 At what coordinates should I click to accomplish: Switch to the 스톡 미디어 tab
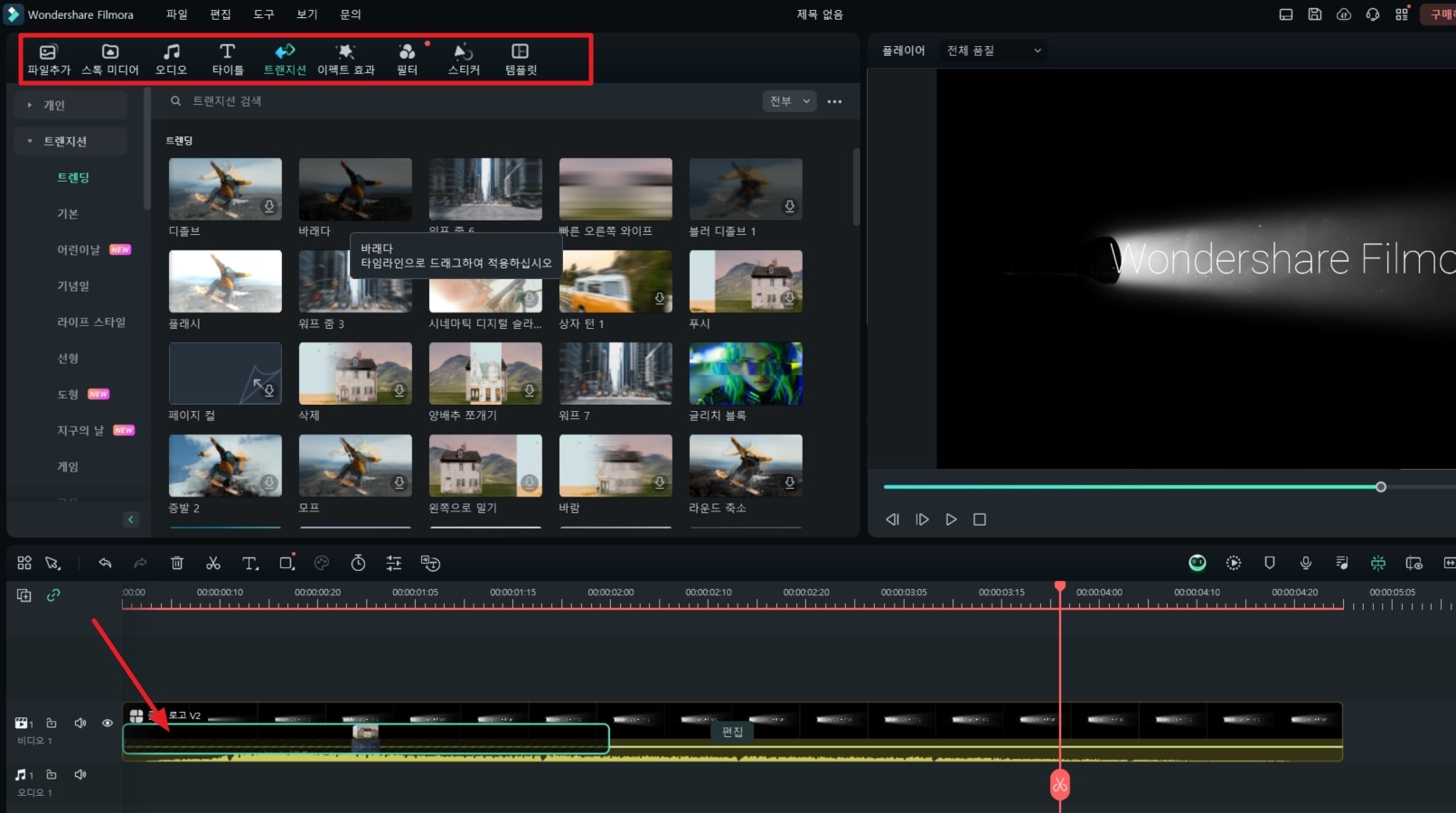(x=110, y=60)
